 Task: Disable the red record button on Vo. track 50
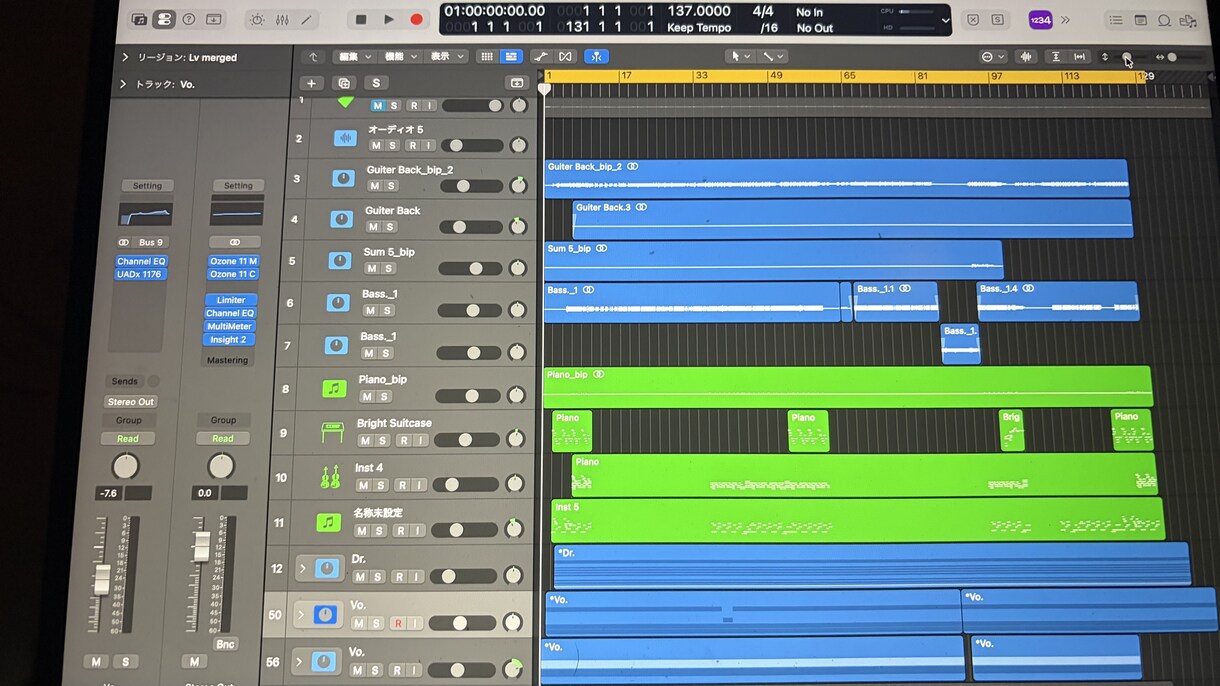coord(398,623)
